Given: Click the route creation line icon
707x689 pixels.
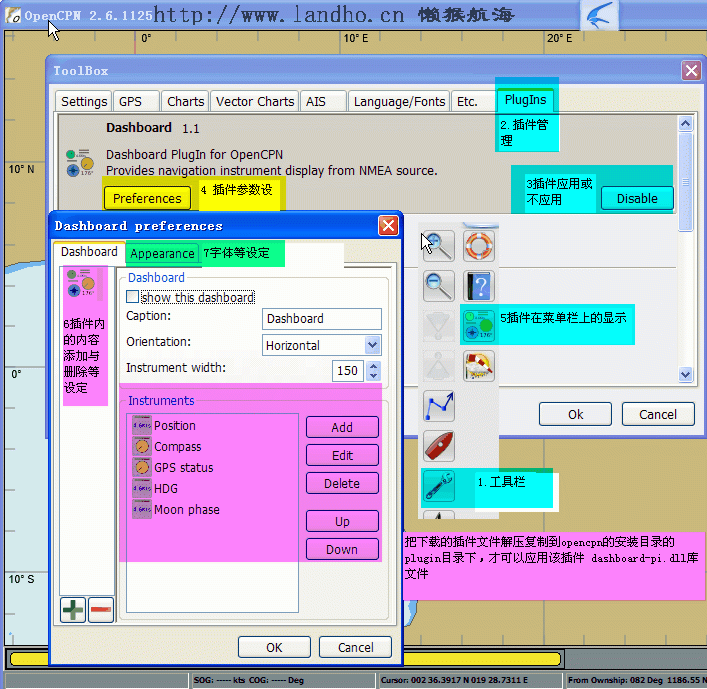Looking at the screenshot, I should pos(438,406).
